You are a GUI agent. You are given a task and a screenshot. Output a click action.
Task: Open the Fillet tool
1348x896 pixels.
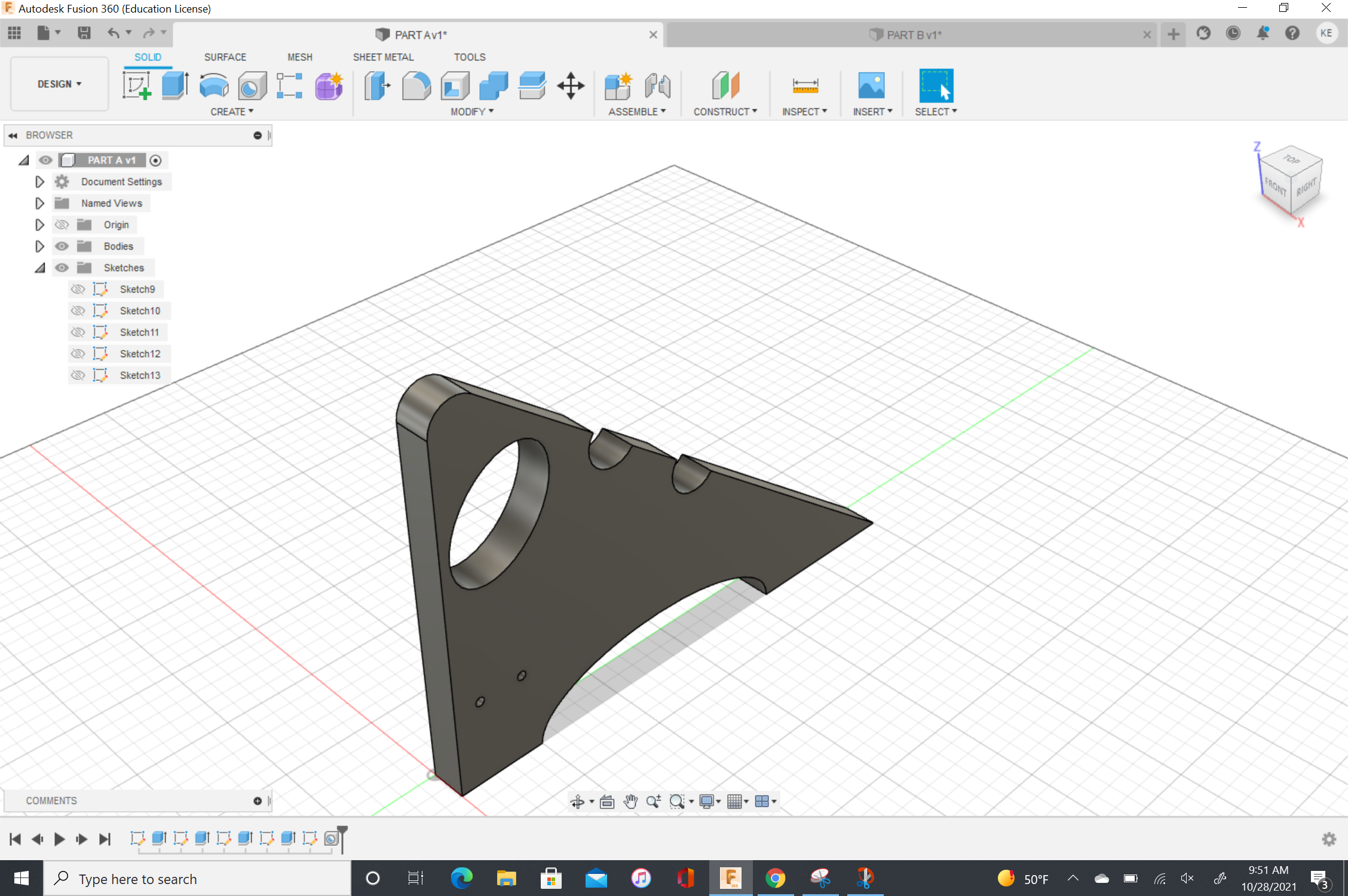coord(416,86)
